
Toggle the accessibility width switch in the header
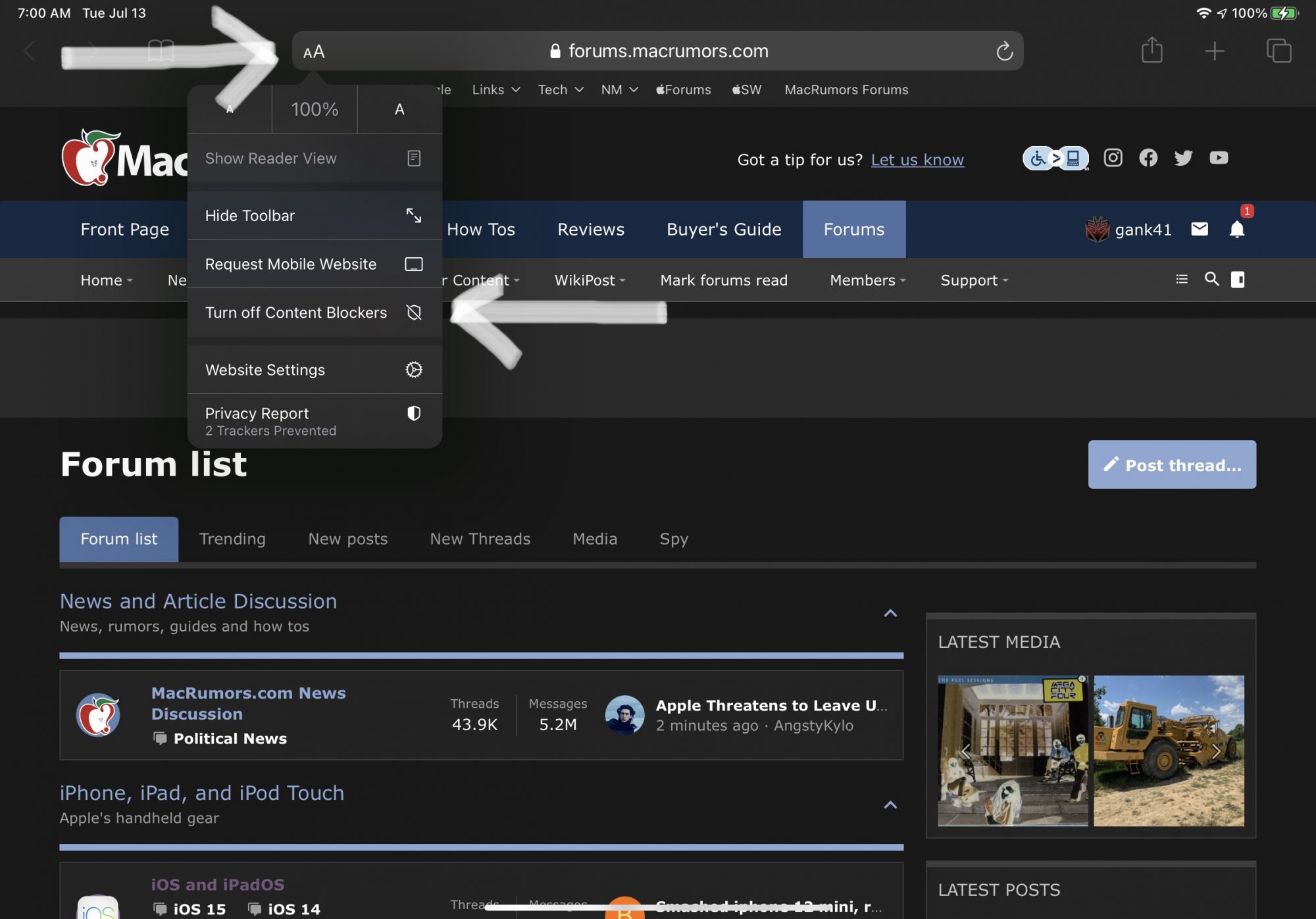point(1055,159)
